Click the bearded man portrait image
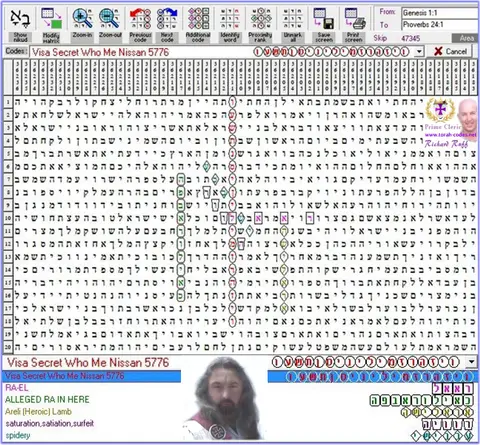Image resolution: width=480 pixels, height=445 pixels. [x=224, y=399]
